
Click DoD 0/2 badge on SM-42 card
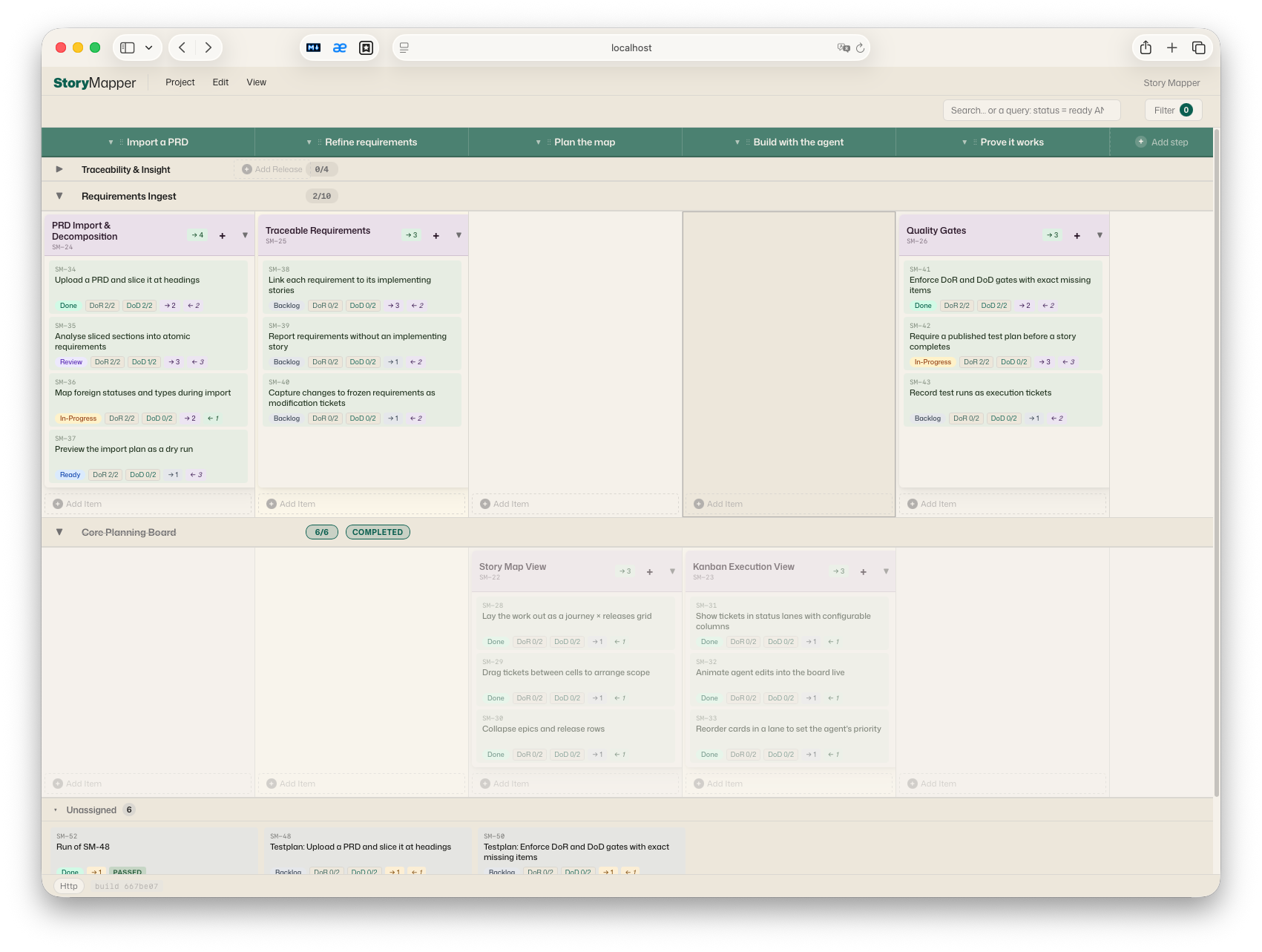click(1014, 362)
